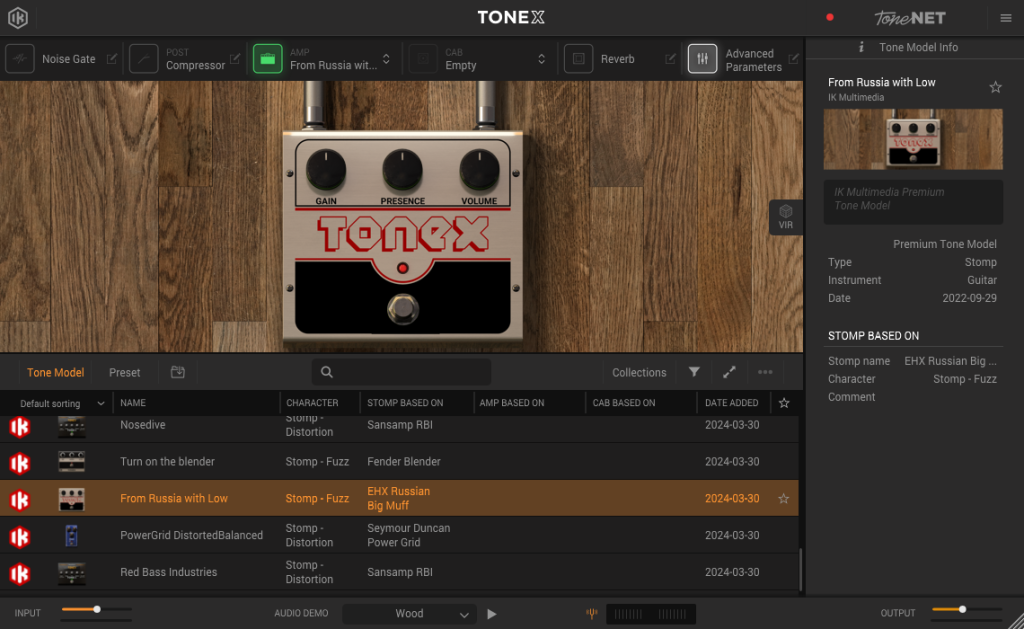Click the IK logo beside Nosedive
The width and height of the screenshot is (1024, 629).
point(20,427)
